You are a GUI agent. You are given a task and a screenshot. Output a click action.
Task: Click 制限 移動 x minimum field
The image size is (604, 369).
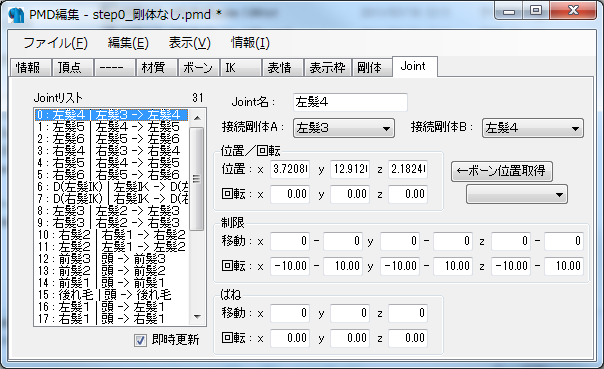point(290,242)
